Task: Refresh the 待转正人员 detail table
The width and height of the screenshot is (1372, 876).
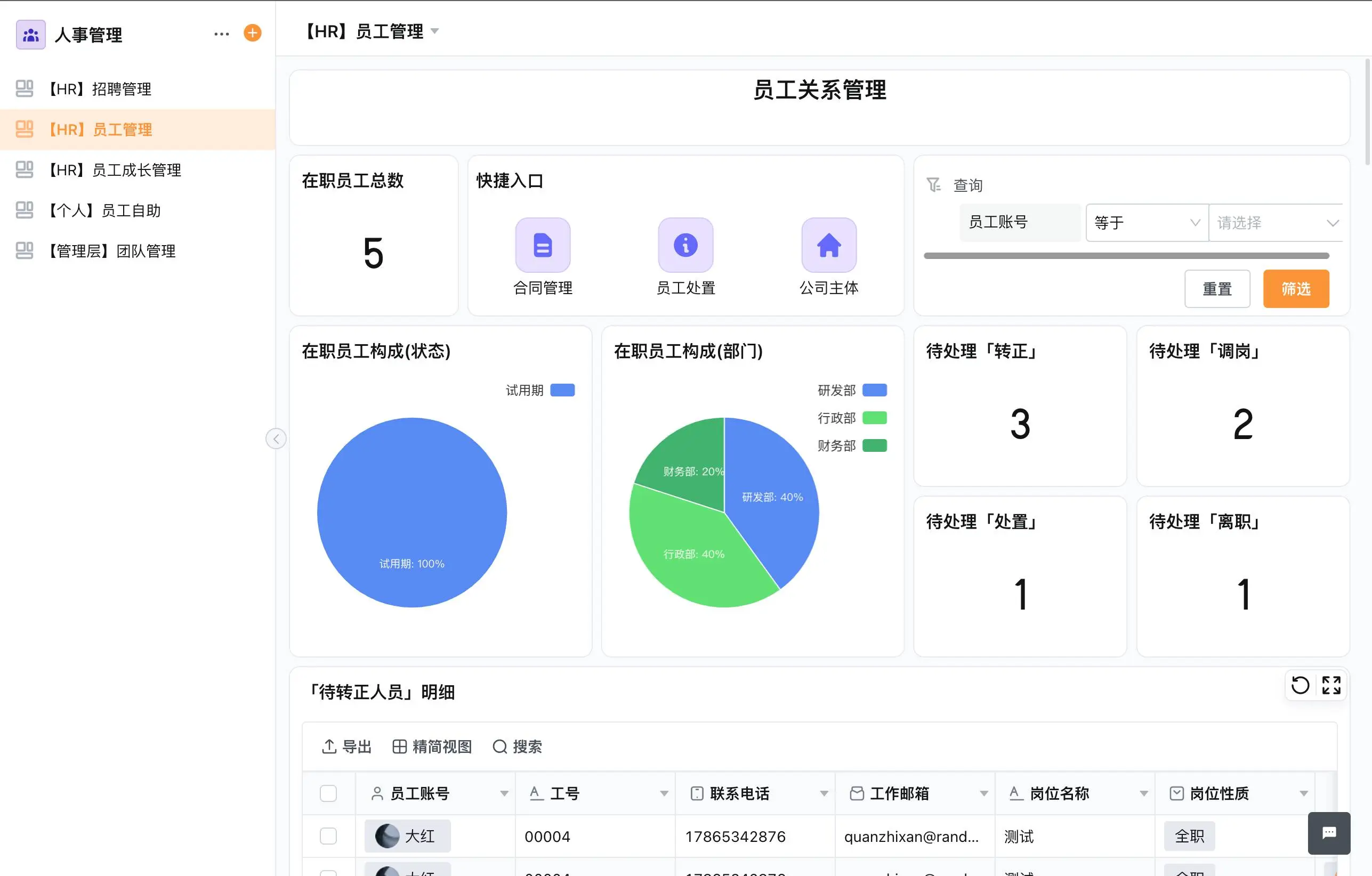Action: click(x=1300, y=685)
